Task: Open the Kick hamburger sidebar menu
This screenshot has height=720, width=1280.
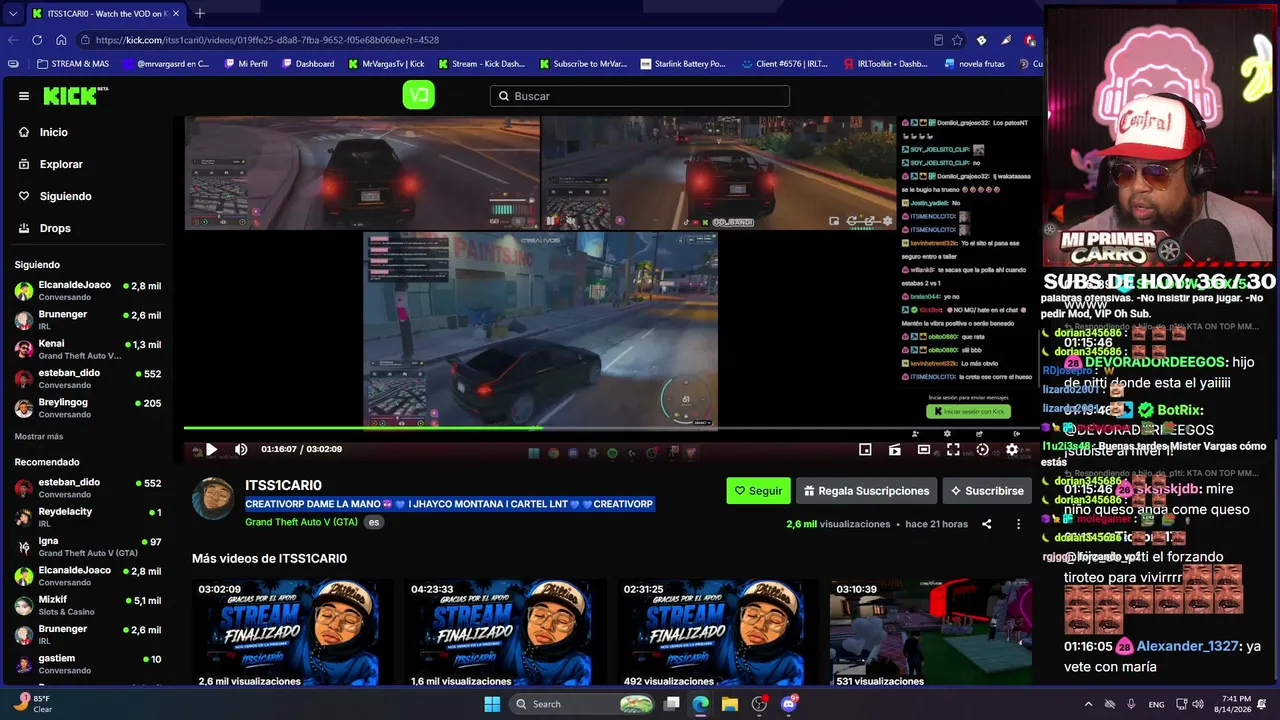Action: [x=24, y=96]
